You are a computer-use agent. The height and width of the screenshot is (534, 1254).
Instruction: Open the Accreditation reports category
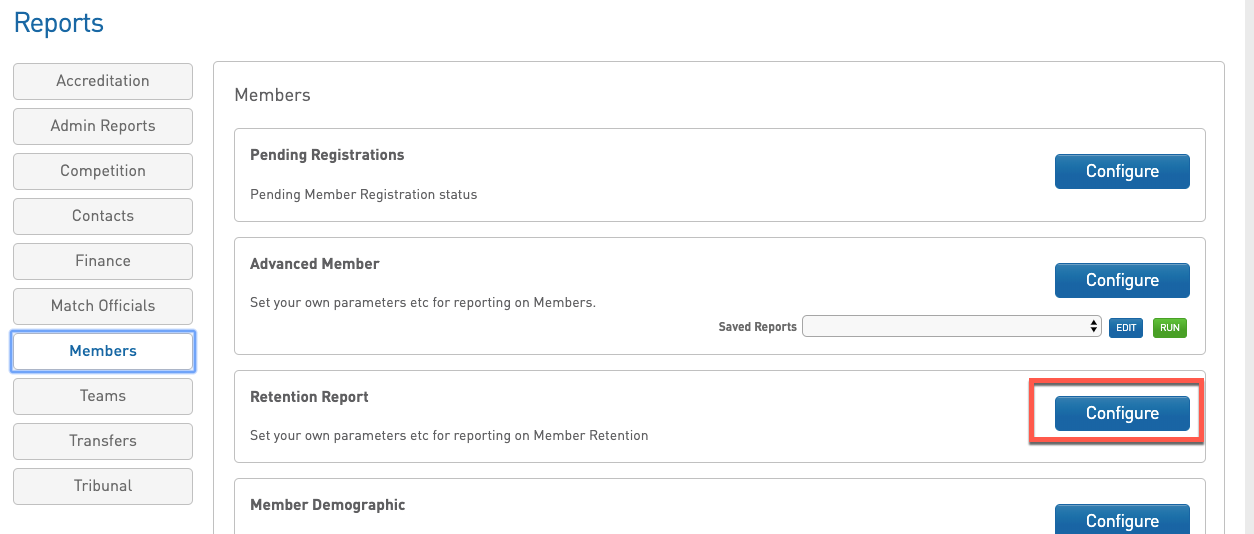103,81
